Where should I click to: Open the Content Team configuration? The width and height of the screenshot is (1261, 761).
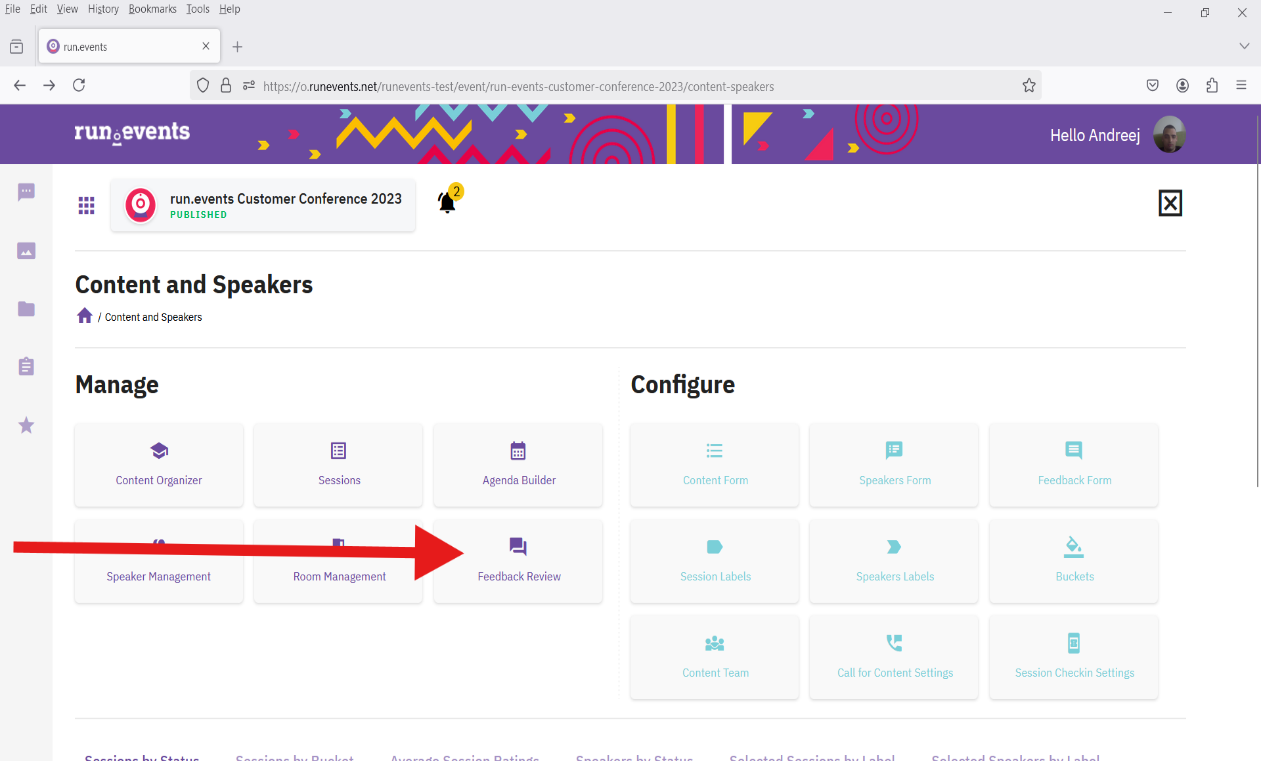[715, 657]
